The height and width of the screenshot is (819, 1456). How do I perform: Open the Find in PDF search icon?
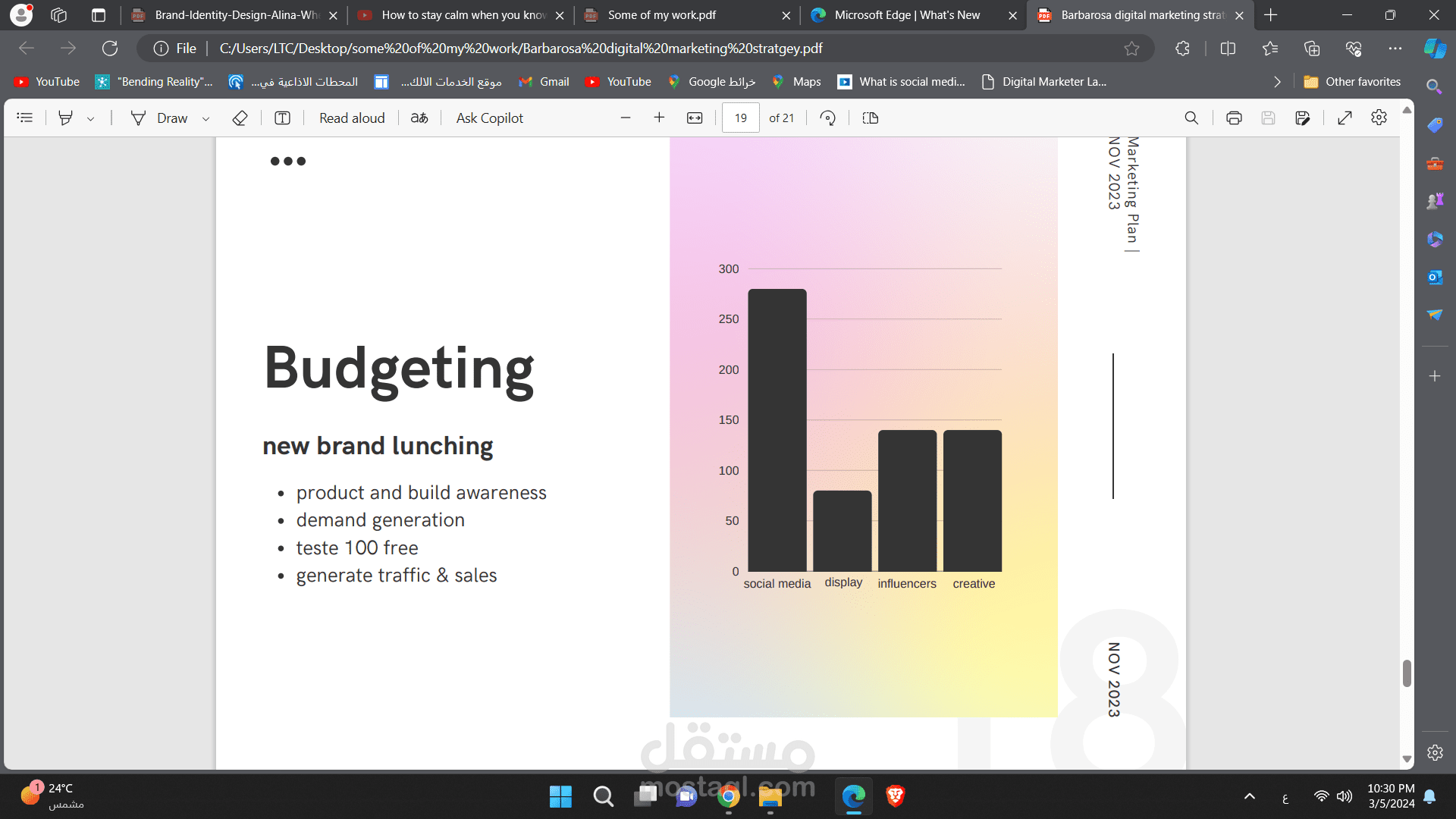[1191, 118]
